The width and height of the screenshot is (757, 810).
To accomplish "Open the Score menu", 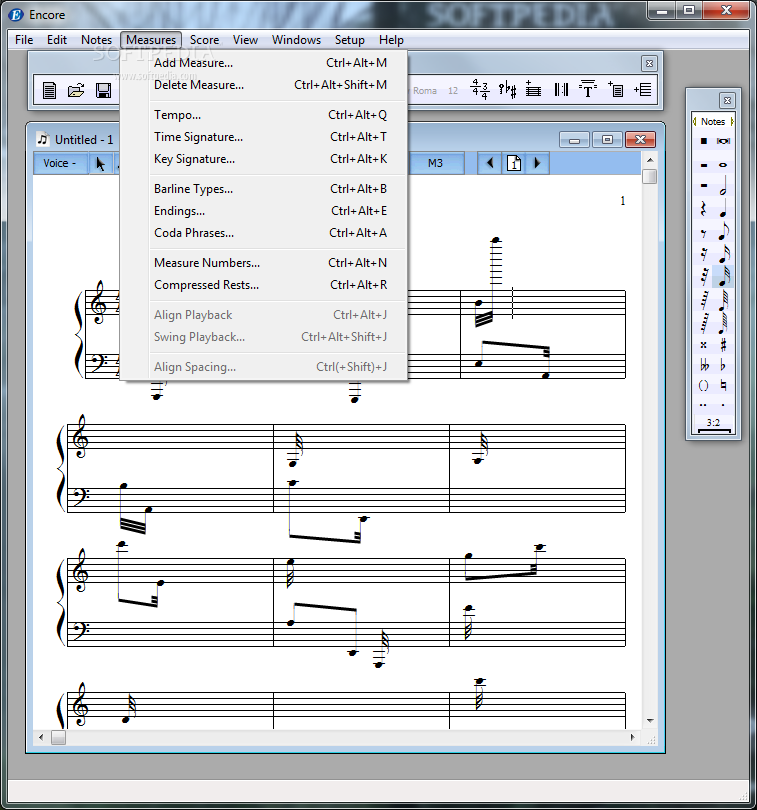I will pos(204,40).
